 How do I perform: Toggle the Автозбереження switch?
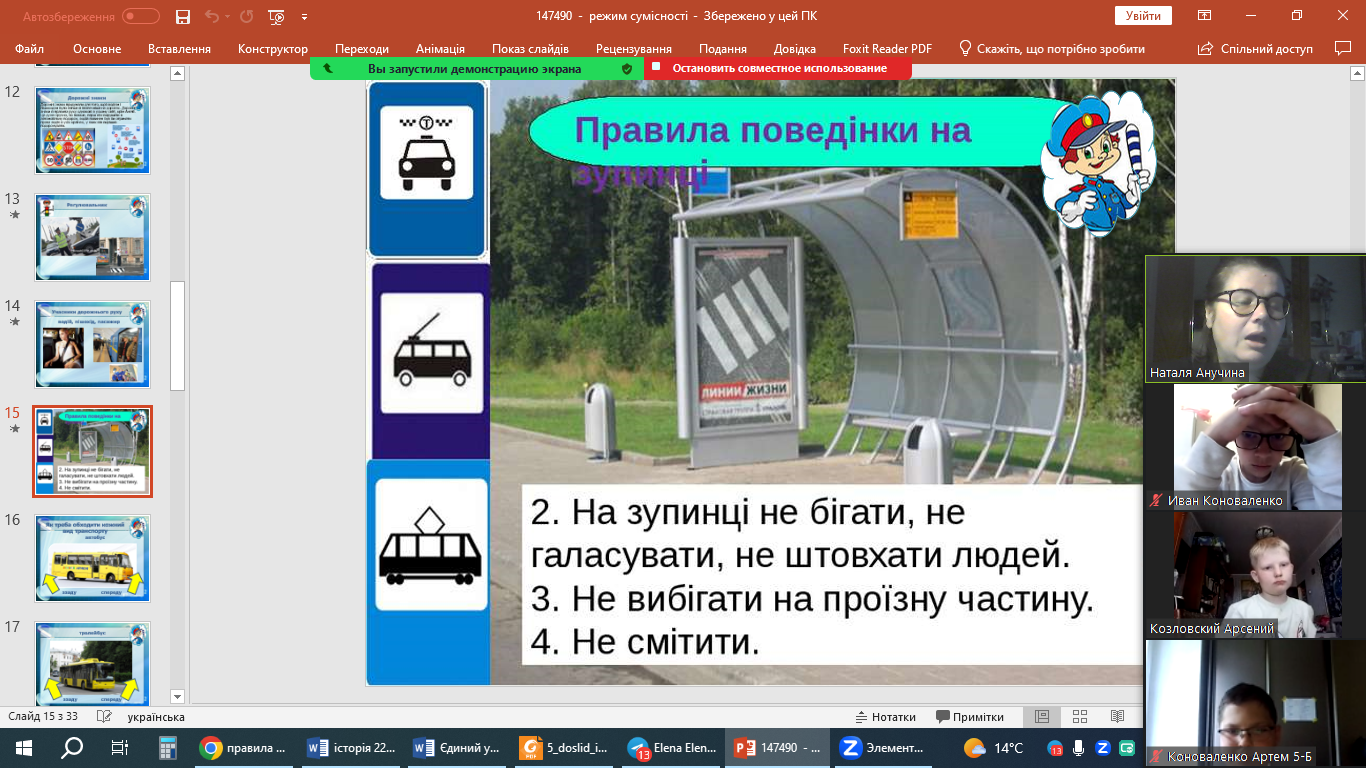click(141, 16)
